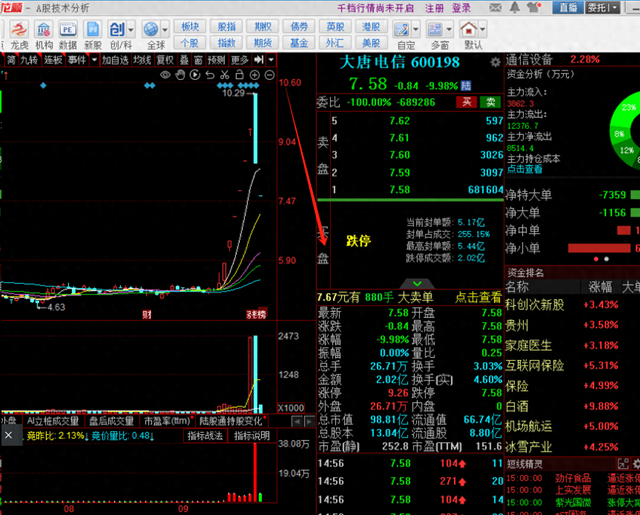This screenshot has width=640, height=515.
Task: Click the 注册 register link
Action: click(x=434, y=8)
